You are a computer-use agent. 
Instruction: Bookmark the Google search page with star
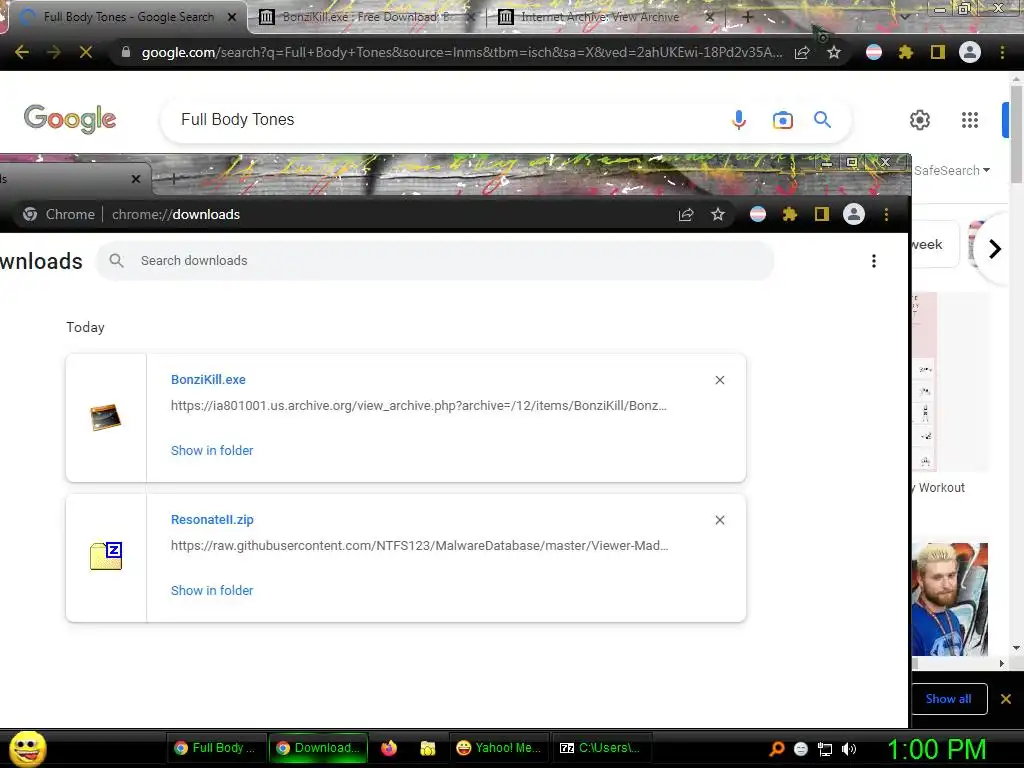pos(834,52)
